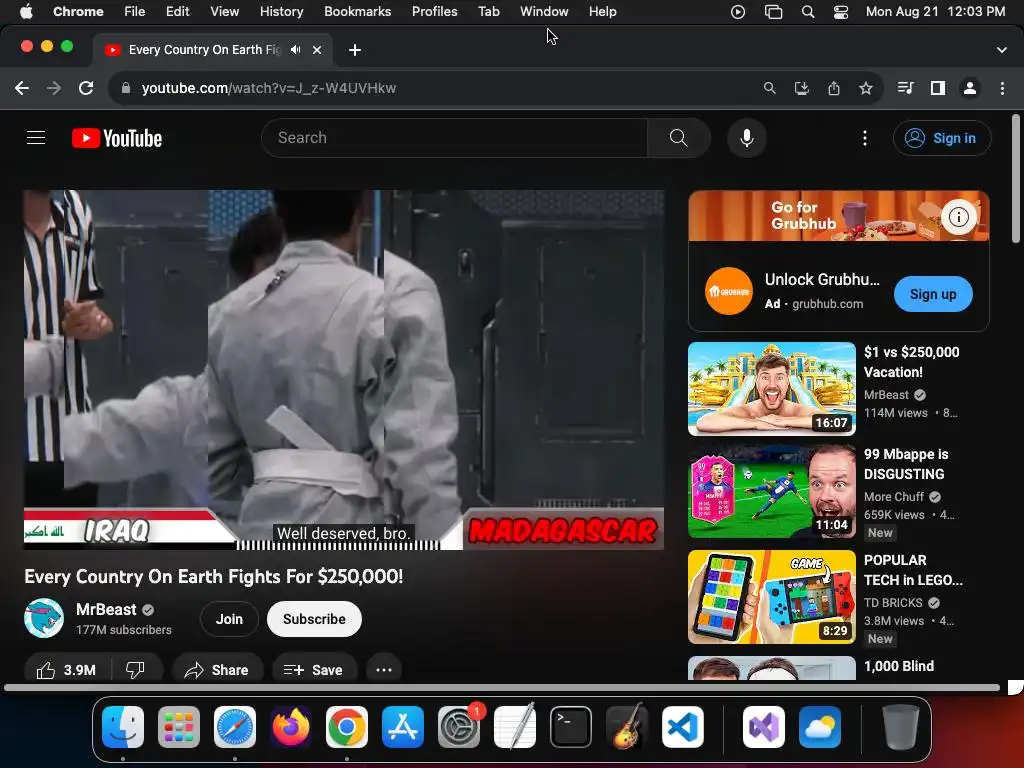This screenshot has width=1024, height=768.
Task: Share this page from the address bar
Action: click(834, 88)
